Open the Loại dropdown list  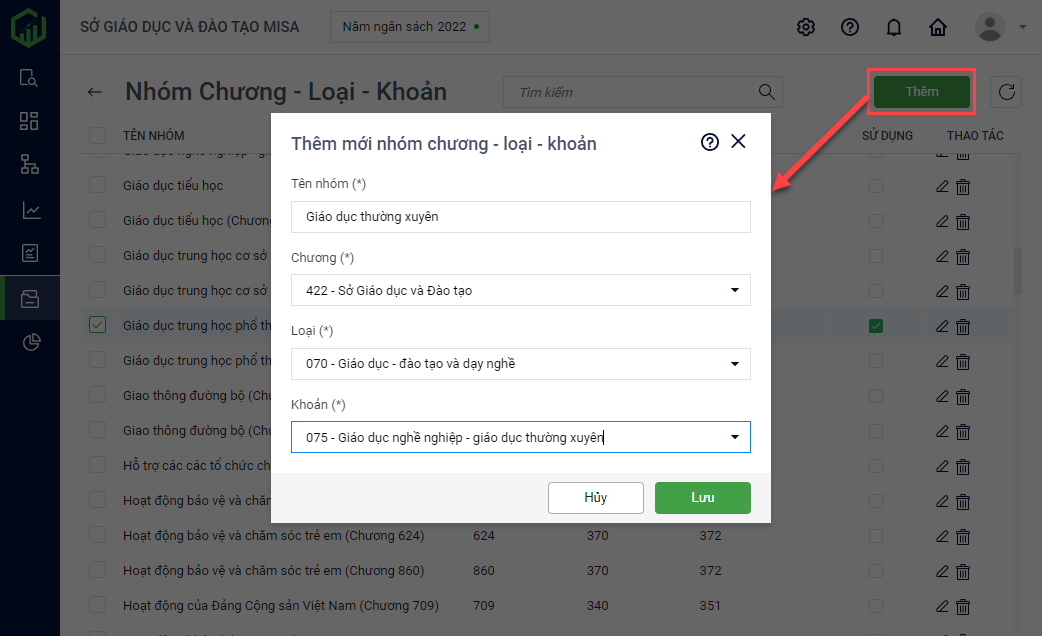coord(734,364)
